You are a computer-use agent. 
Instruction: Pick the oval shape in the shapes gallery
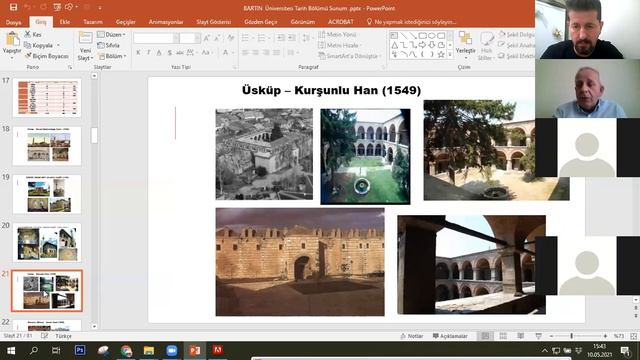click(x=431, y=36)
